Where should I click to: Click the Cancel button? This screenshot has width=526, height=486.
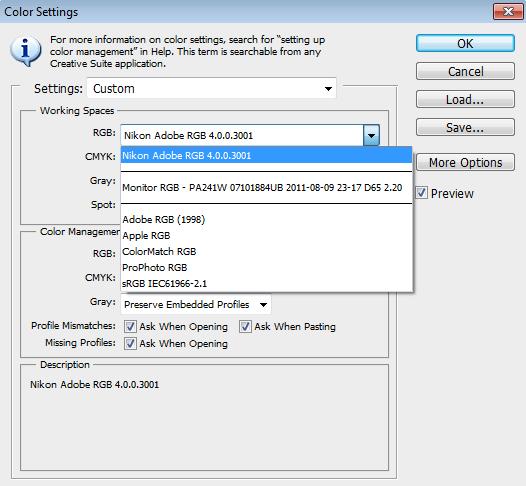click(465, 71)
